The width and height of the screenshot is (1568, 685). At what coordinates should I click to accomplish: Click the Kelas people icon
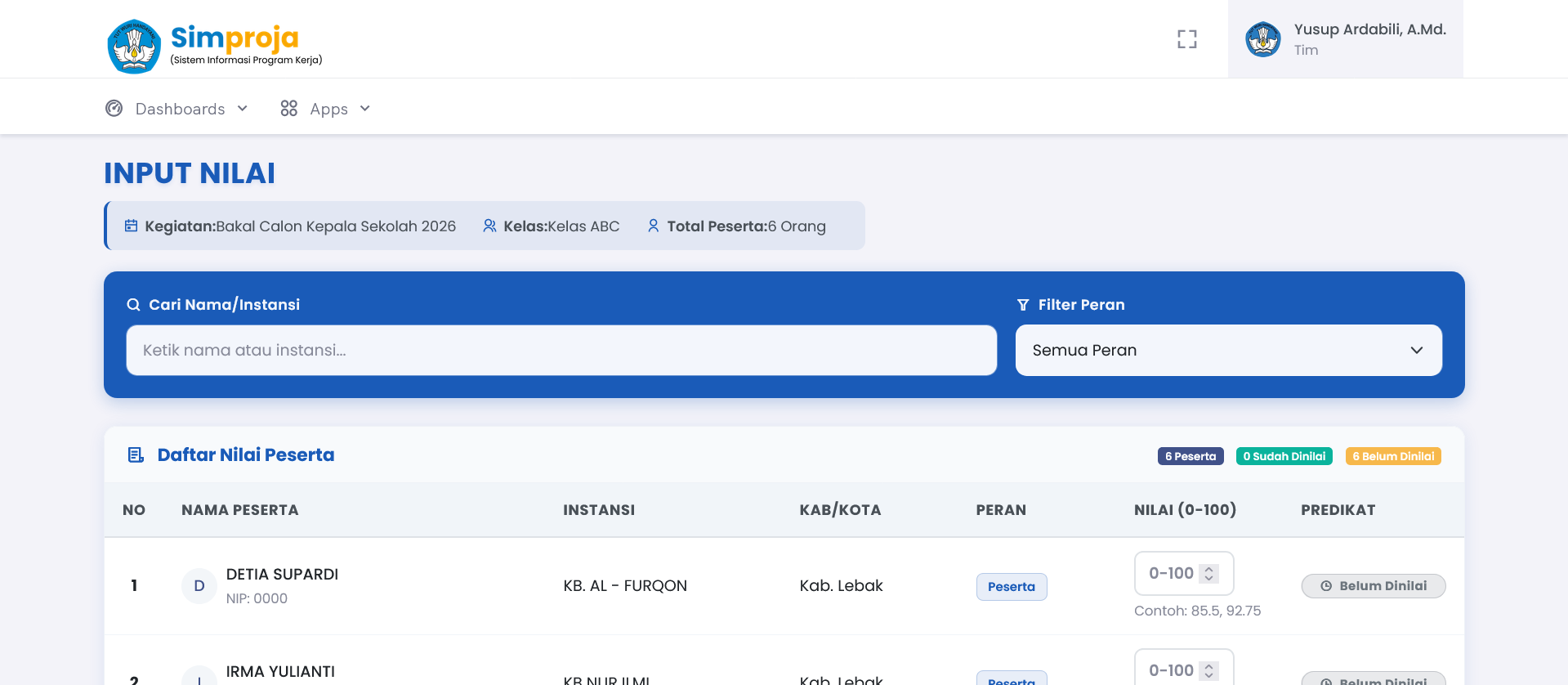tap(489, 226)
